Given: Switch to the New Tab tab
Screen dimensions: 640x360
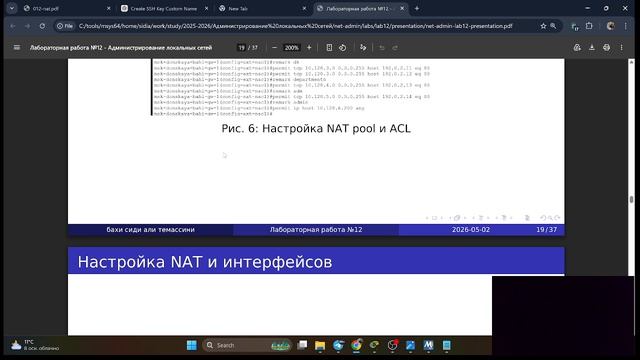Looking at the screenshot, I should (261, 8).
